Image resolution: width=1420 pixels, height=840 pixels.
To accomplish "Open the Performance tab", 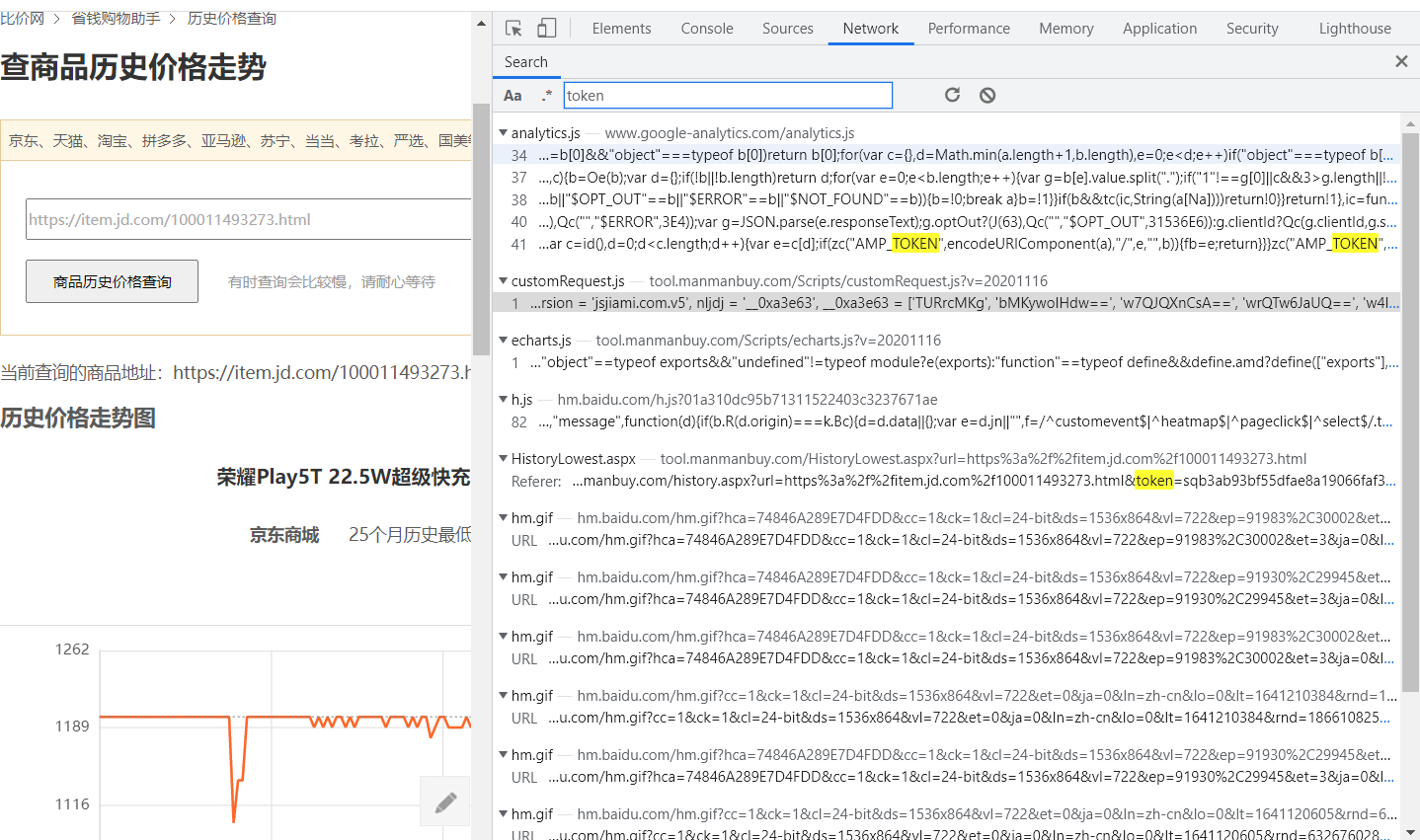I will click(969, 29).
